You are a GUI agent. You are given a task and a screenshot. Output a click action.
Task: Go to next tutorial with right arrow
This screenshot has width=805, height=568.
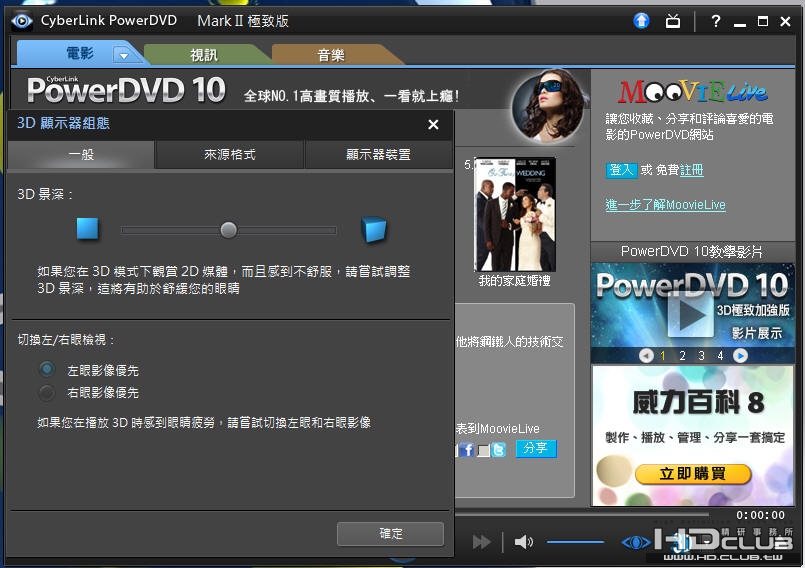click(740, 355)
